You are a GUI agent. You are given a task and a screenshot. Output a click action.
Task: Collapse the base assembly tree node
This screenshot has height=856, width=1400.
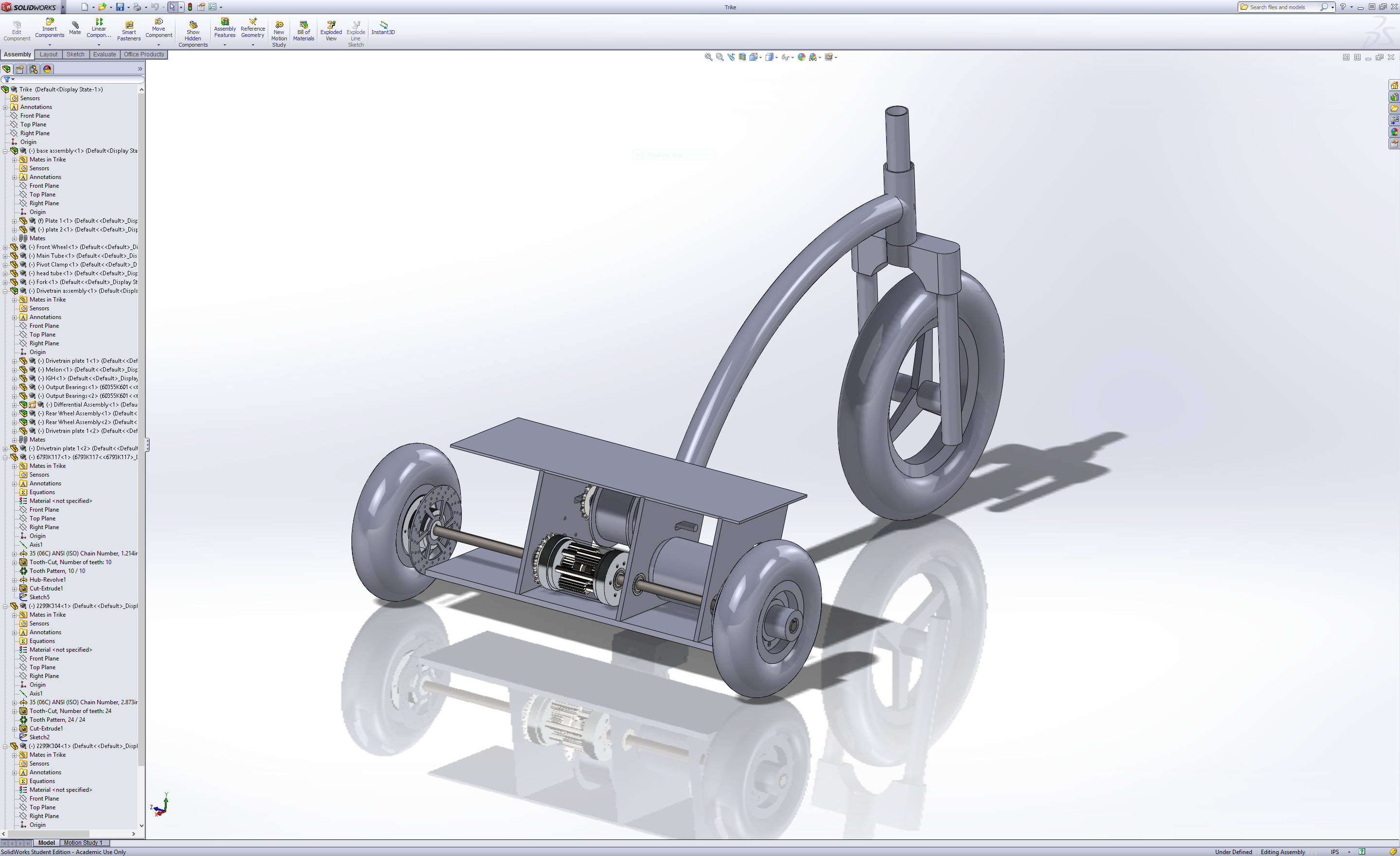click(5, 151)
